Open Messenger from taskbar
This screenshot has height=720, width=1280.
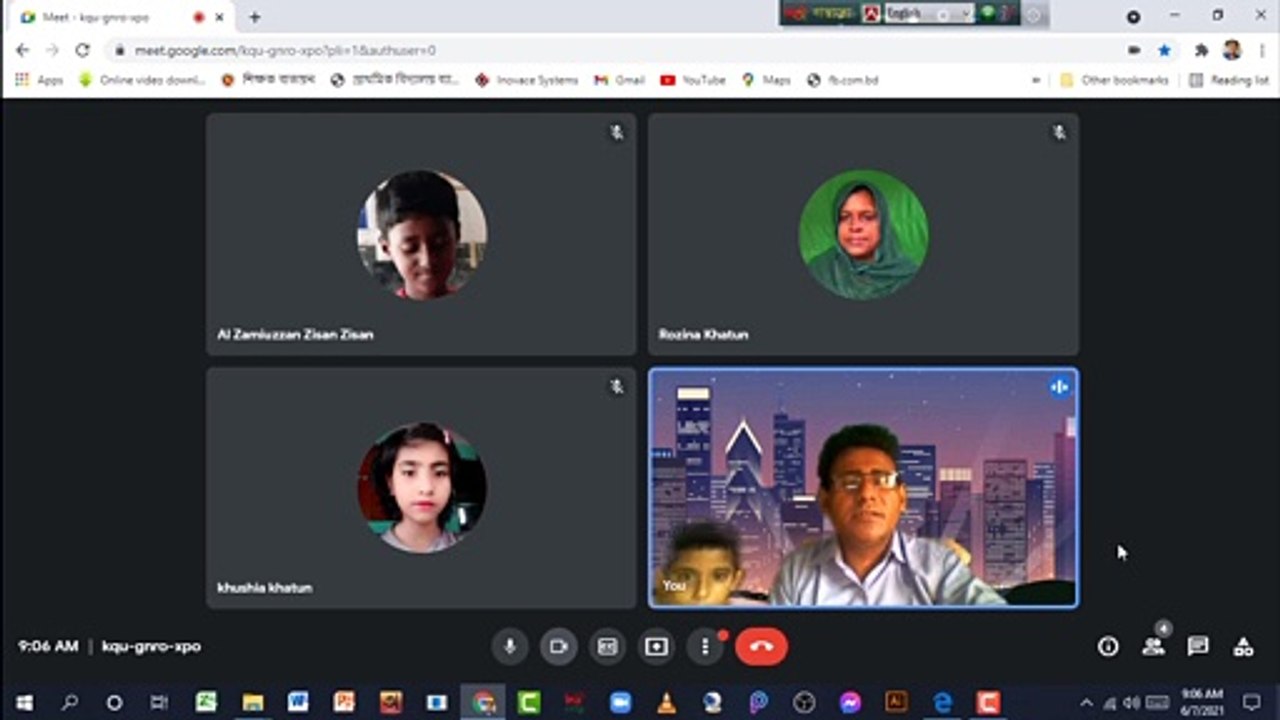point(850,702)
